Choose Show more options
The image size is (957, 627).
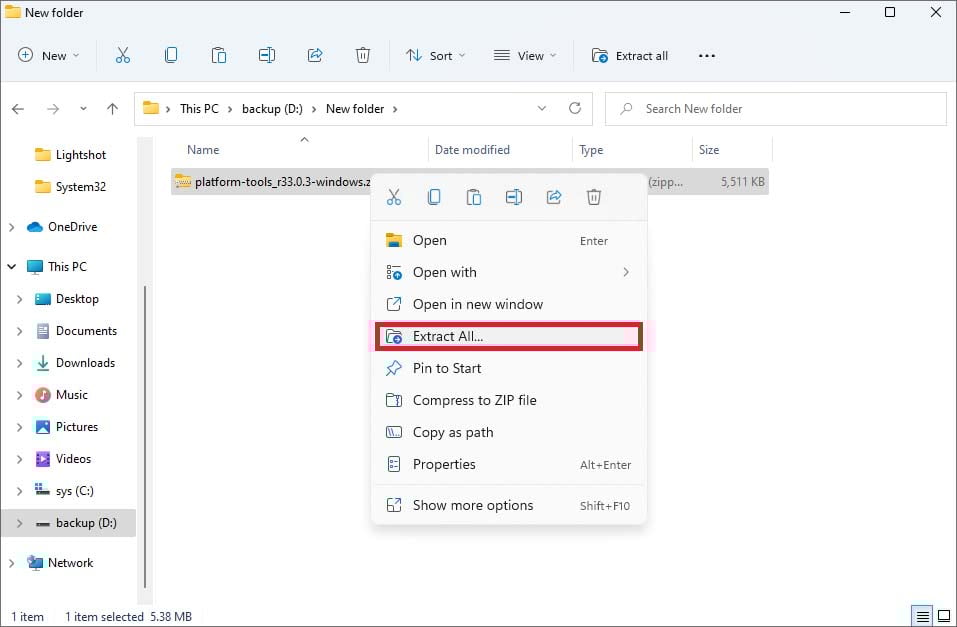[x=508, y=505]
